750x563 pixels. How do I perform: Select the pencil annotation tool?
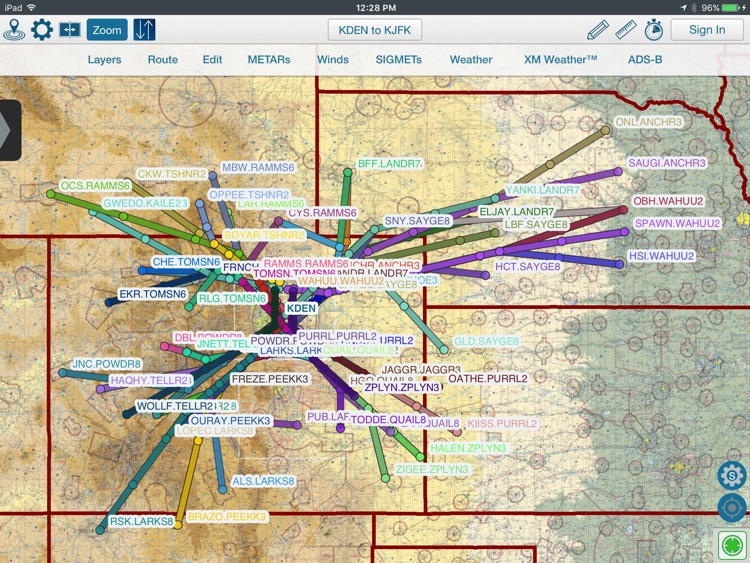click(x=597, y=30)
